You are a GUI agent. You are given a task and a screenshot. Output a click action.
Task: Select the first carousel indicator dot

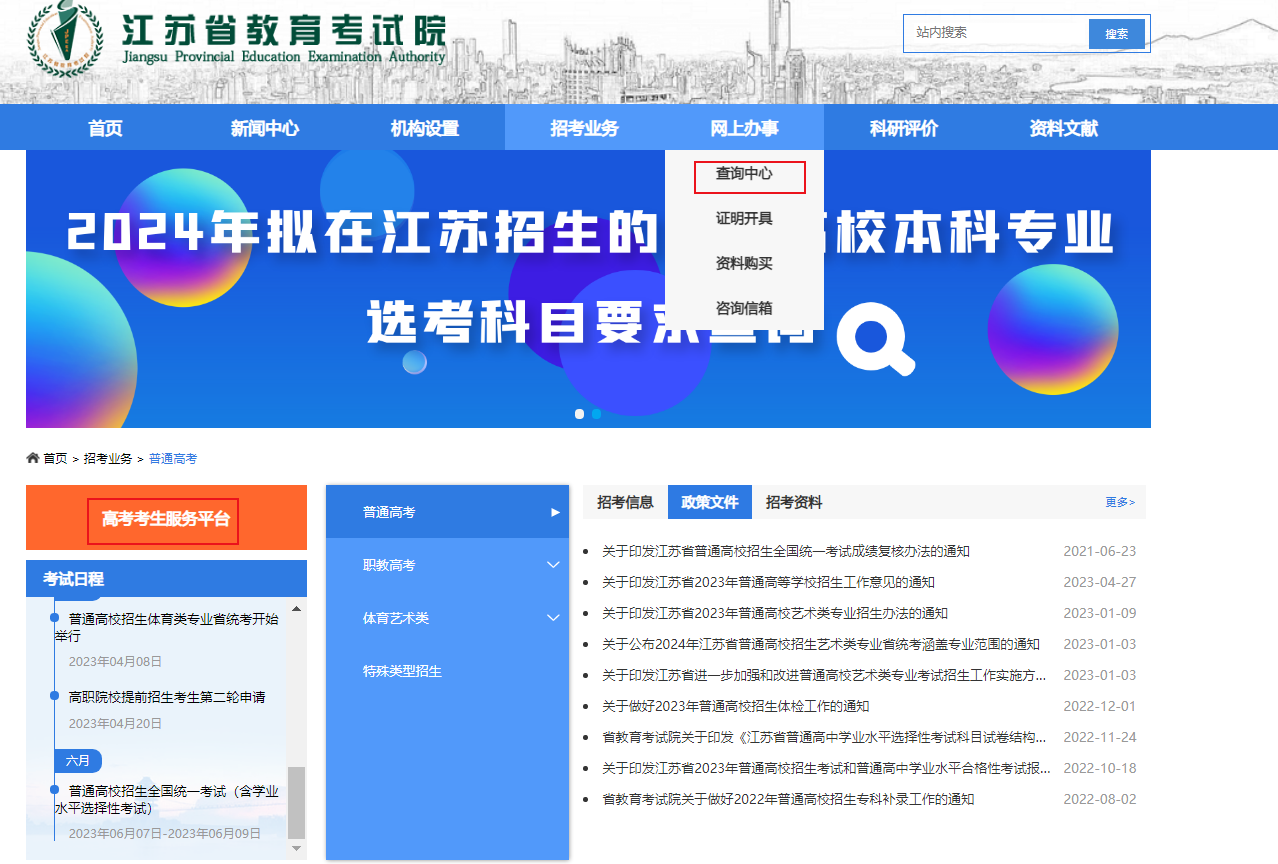pyautogui.click(x=579, y=414)
